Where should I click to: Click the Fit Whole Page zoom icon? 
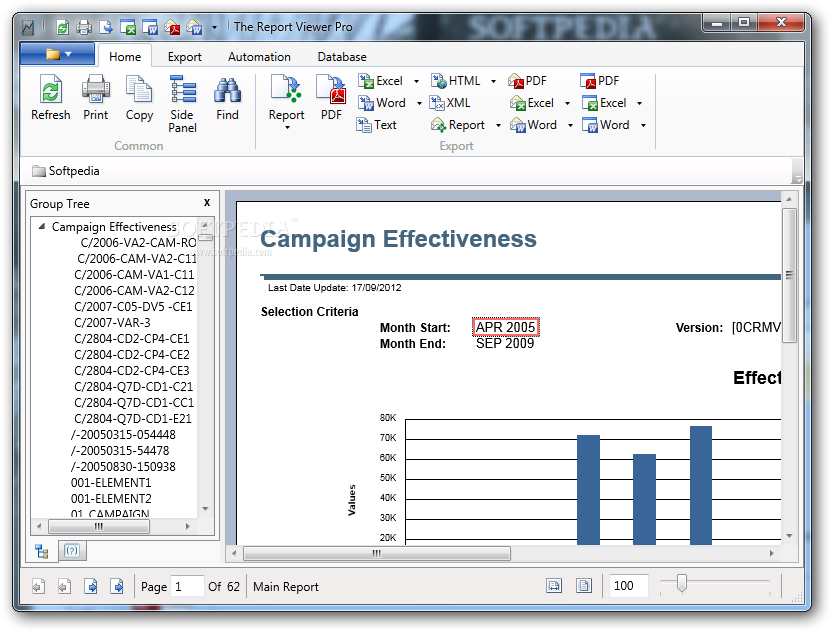pyautogui.click(x=584, y=586)
